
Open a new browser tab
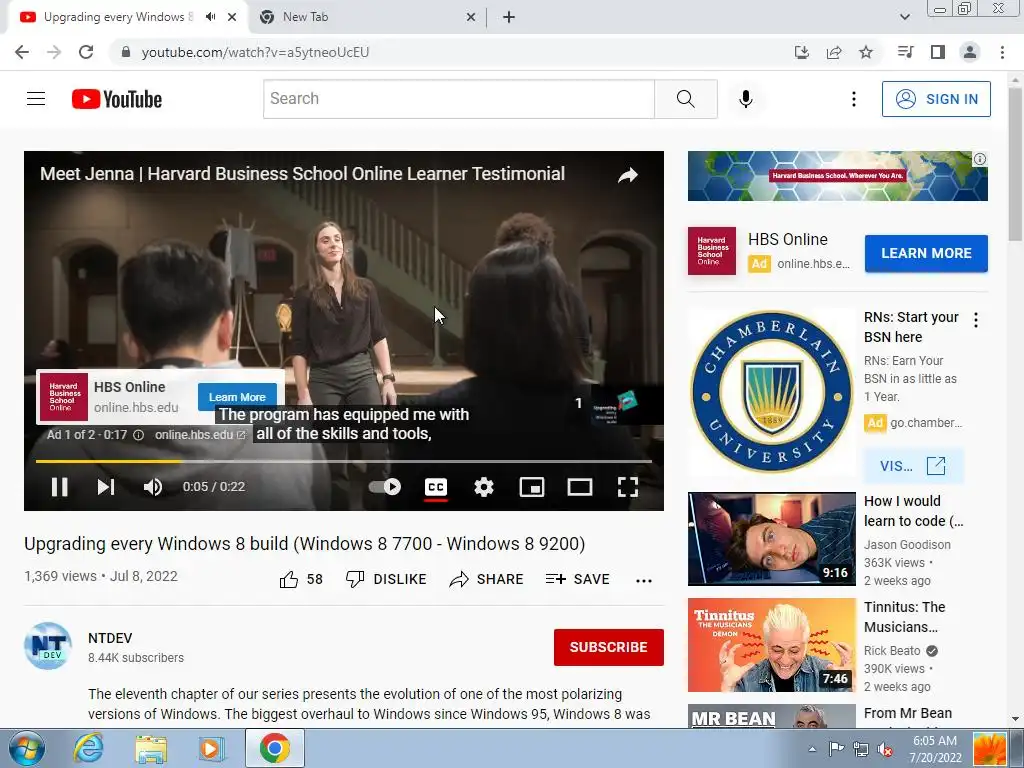point(509,17)
